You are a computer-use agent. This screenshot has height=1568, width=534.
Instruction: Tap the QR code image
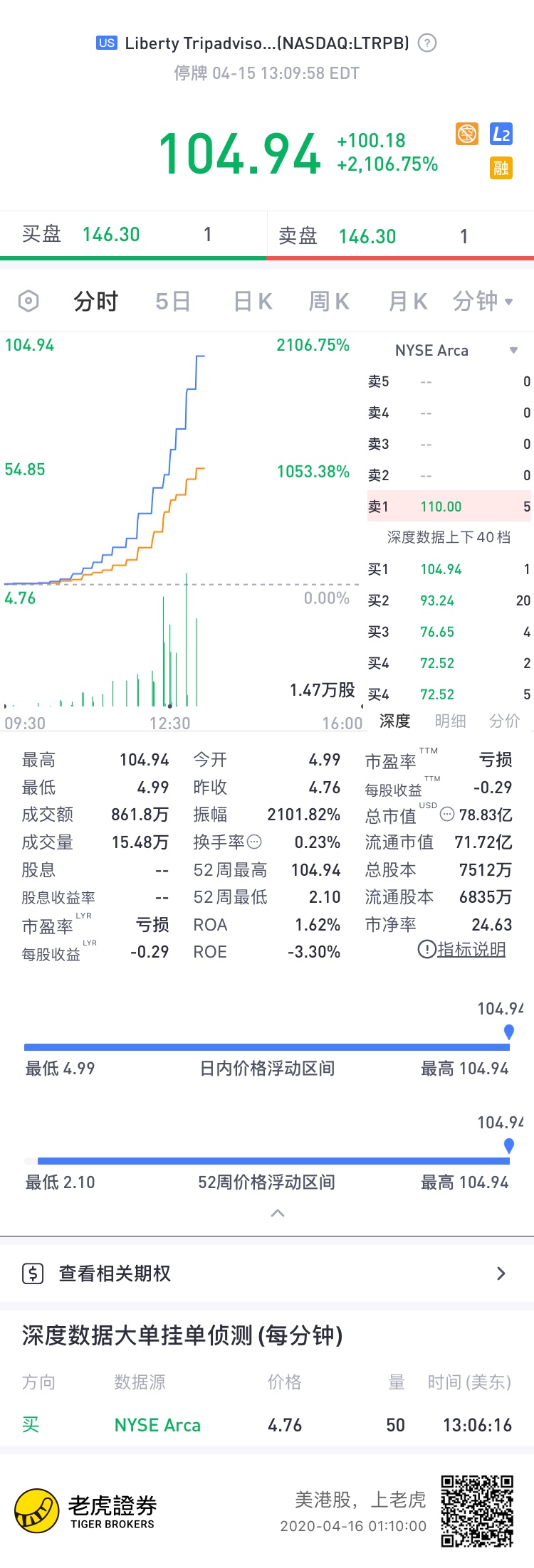(477, 1510)
